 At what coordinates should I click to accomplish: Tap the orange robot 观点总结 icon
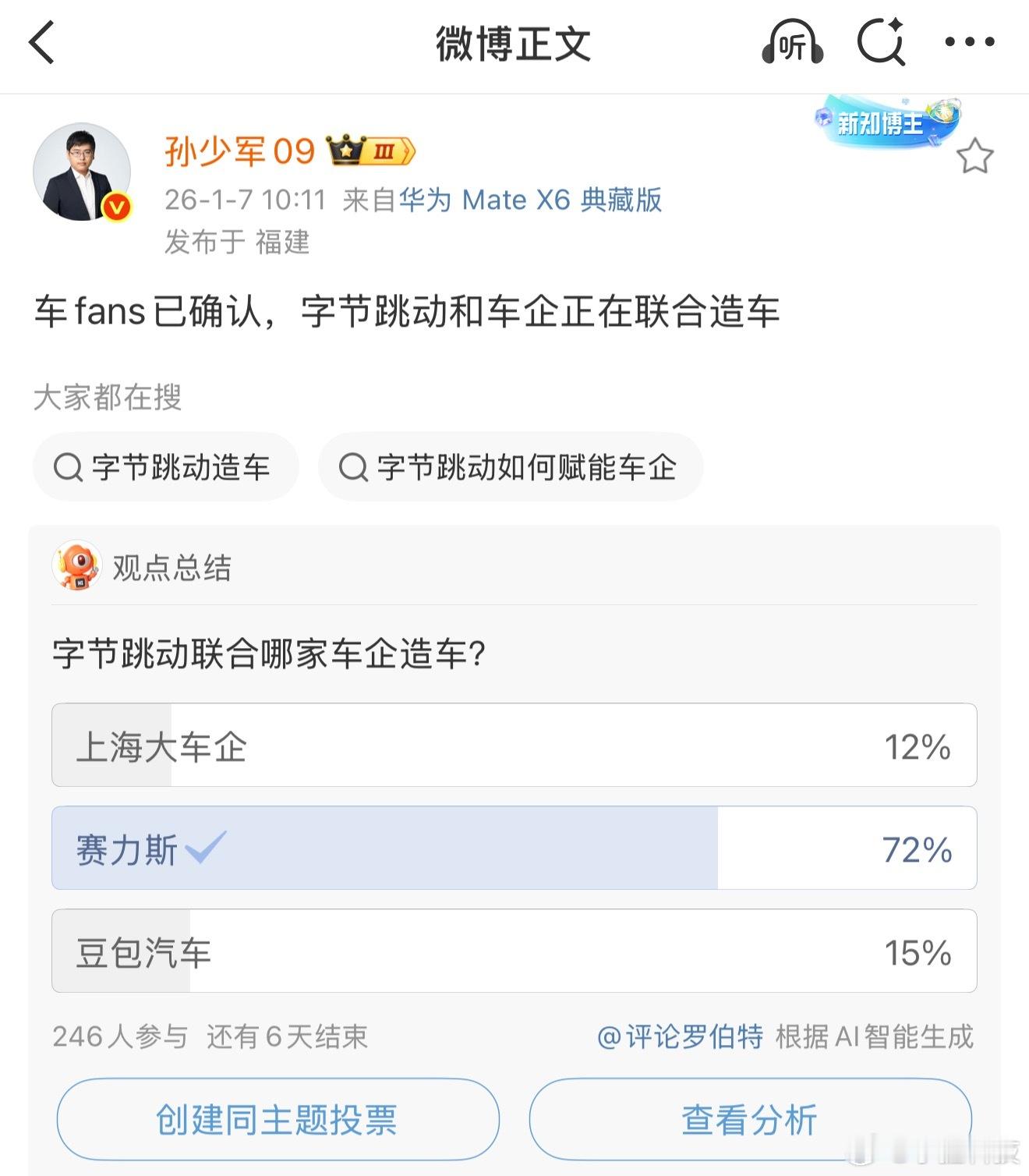(x=76, y=566)
